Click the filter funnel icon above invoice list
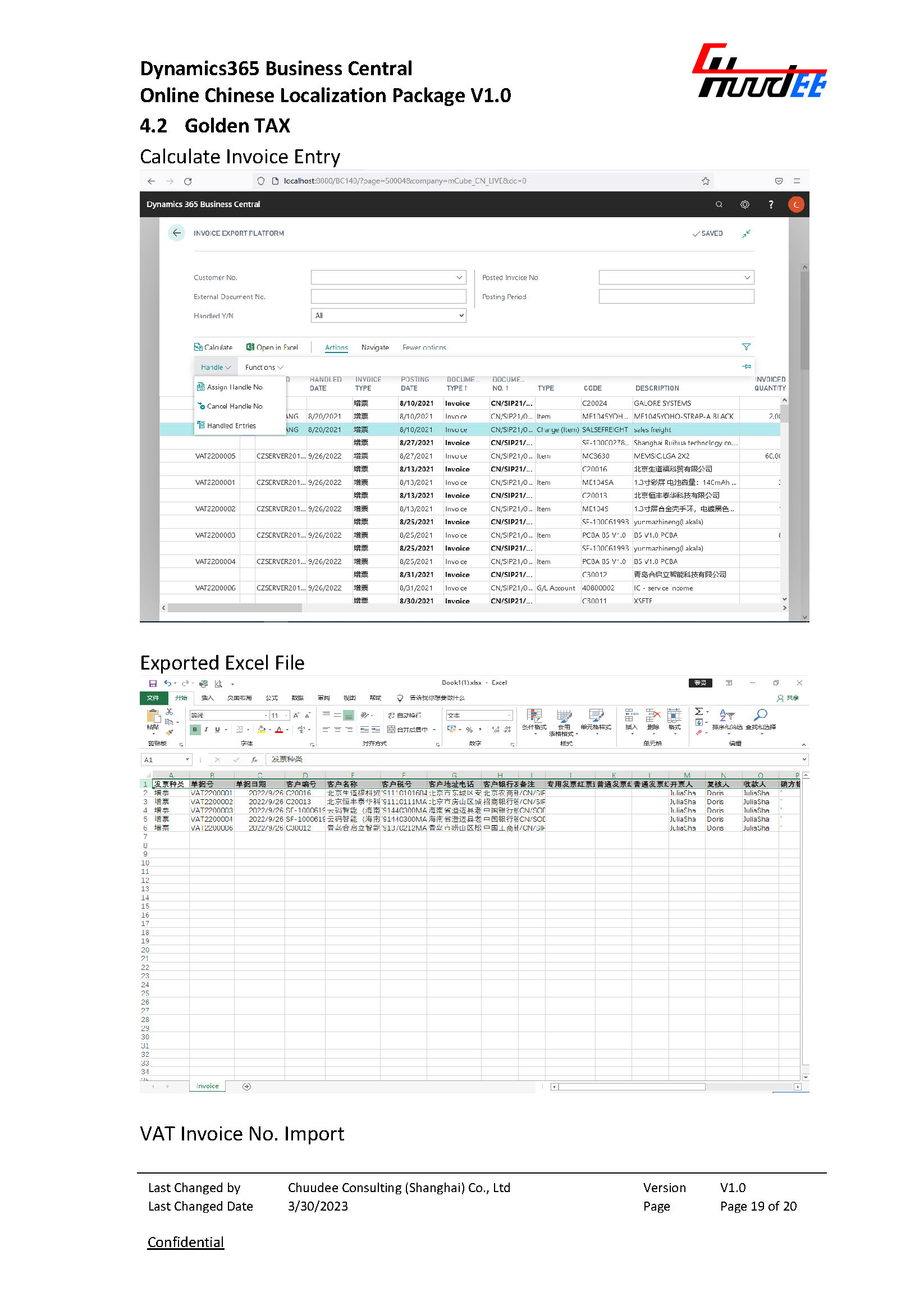 (x=746, y=347)
